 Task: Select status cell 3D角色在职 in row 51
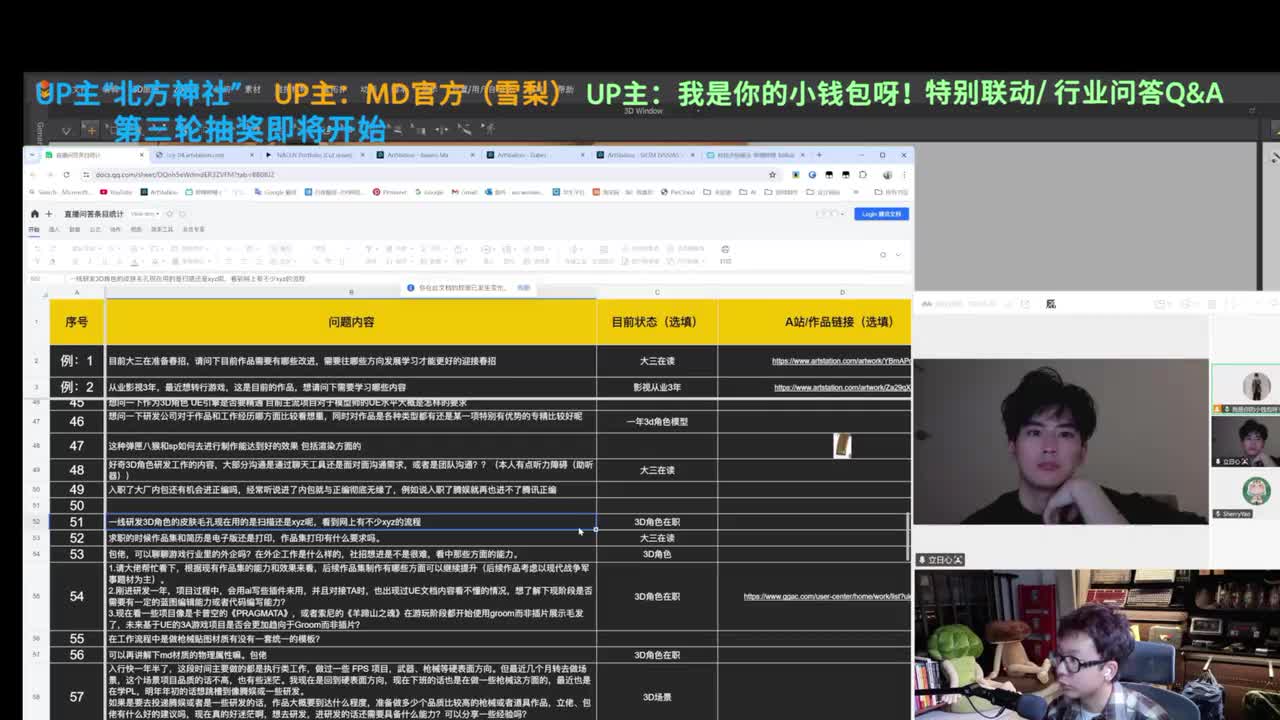pyautogui.click(x=657, y=522)
